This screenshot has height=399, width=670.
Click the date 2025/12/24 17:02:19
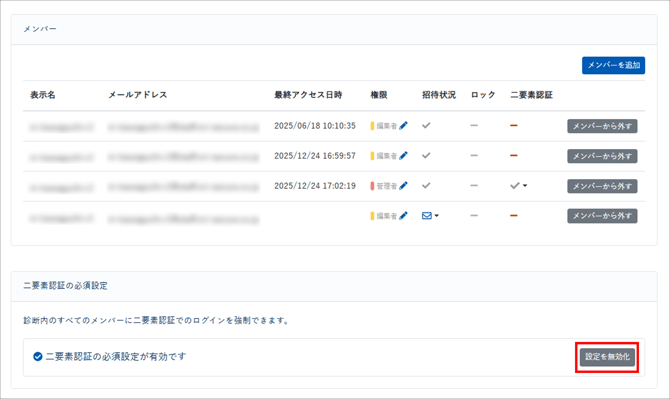pos(315,185)
